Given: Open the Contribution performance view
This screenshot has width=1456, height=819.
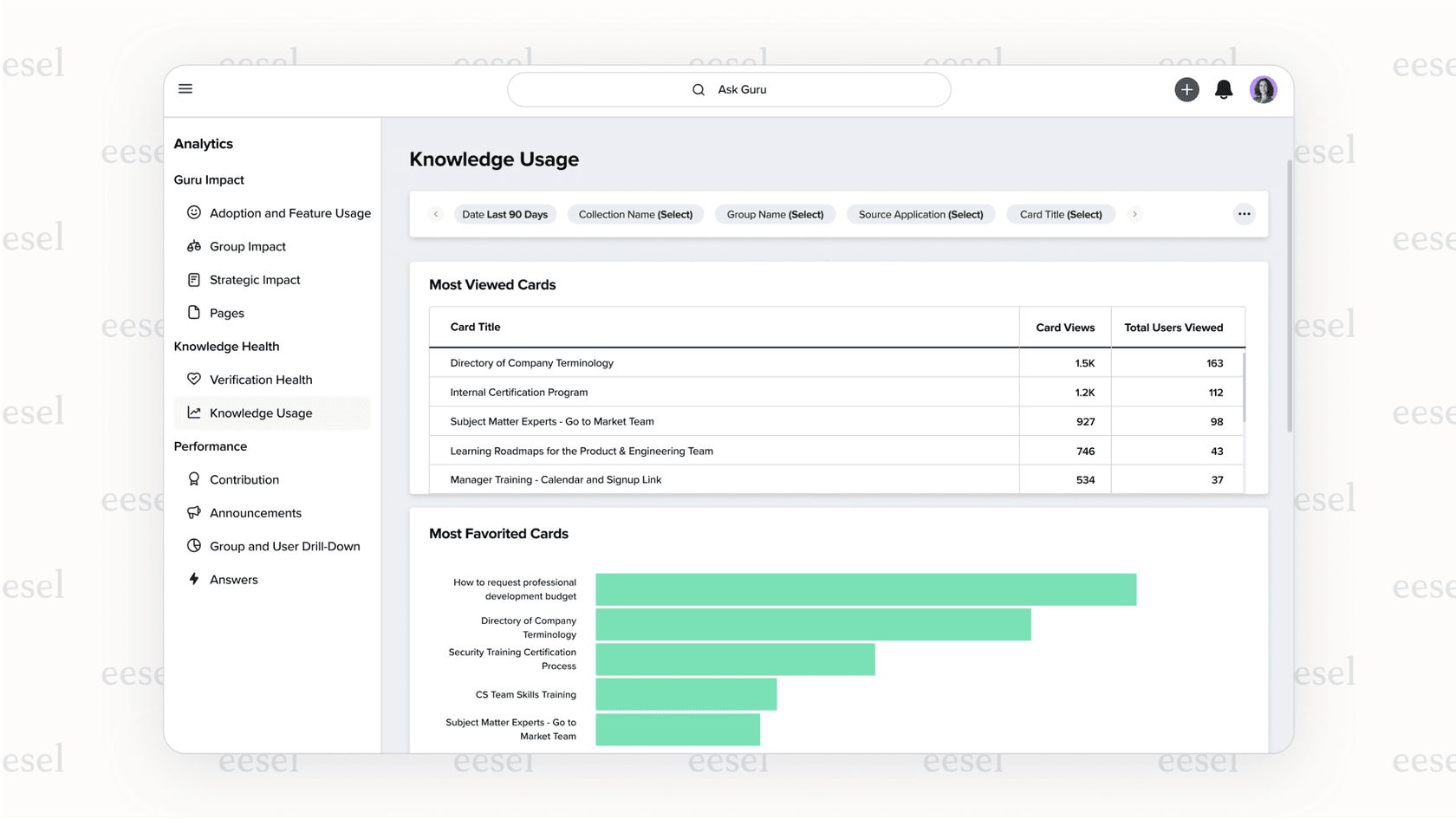Looking at the screenshot, I should [244, 479].
